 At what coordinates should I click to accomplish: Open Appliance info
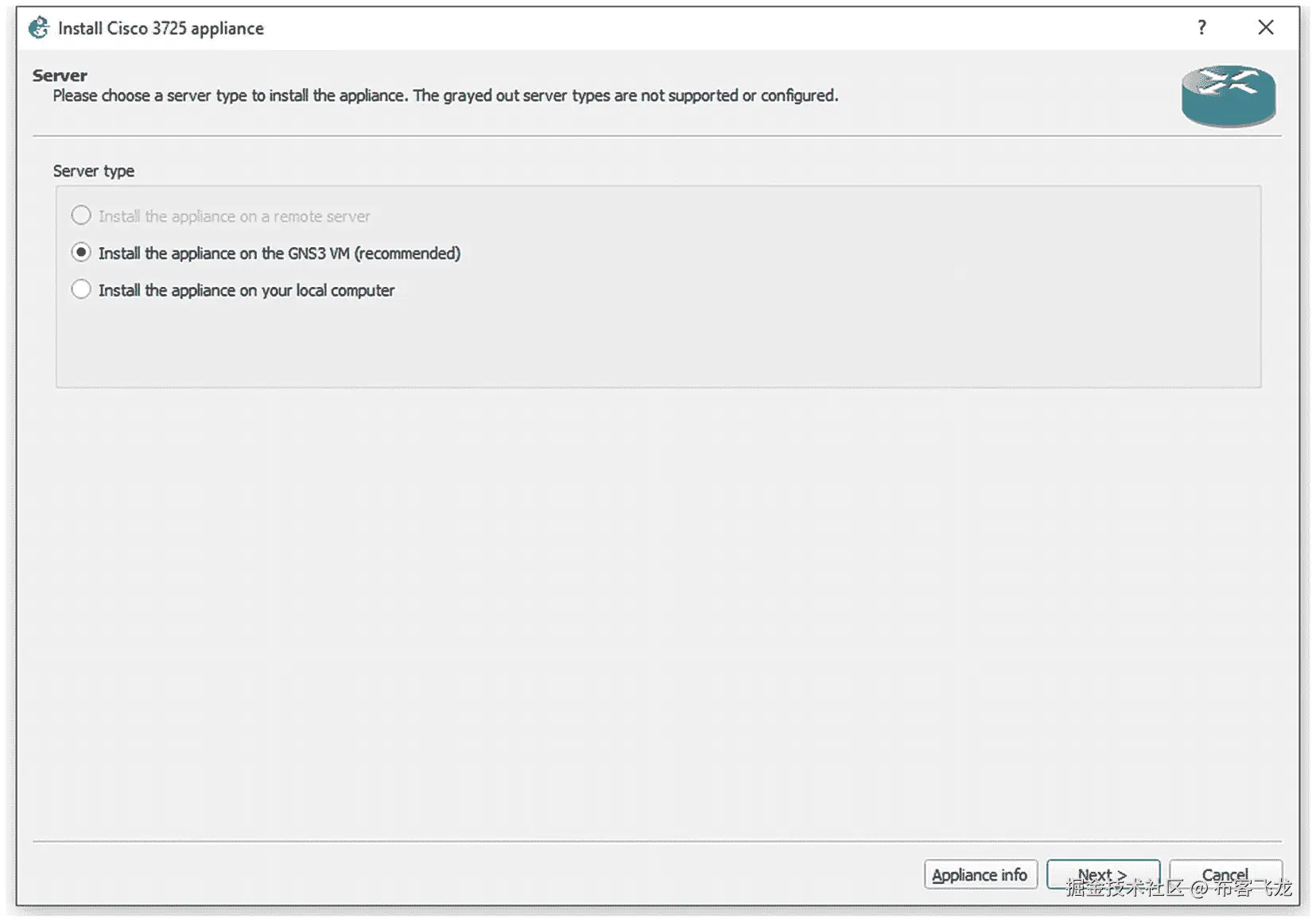[980, 874]
